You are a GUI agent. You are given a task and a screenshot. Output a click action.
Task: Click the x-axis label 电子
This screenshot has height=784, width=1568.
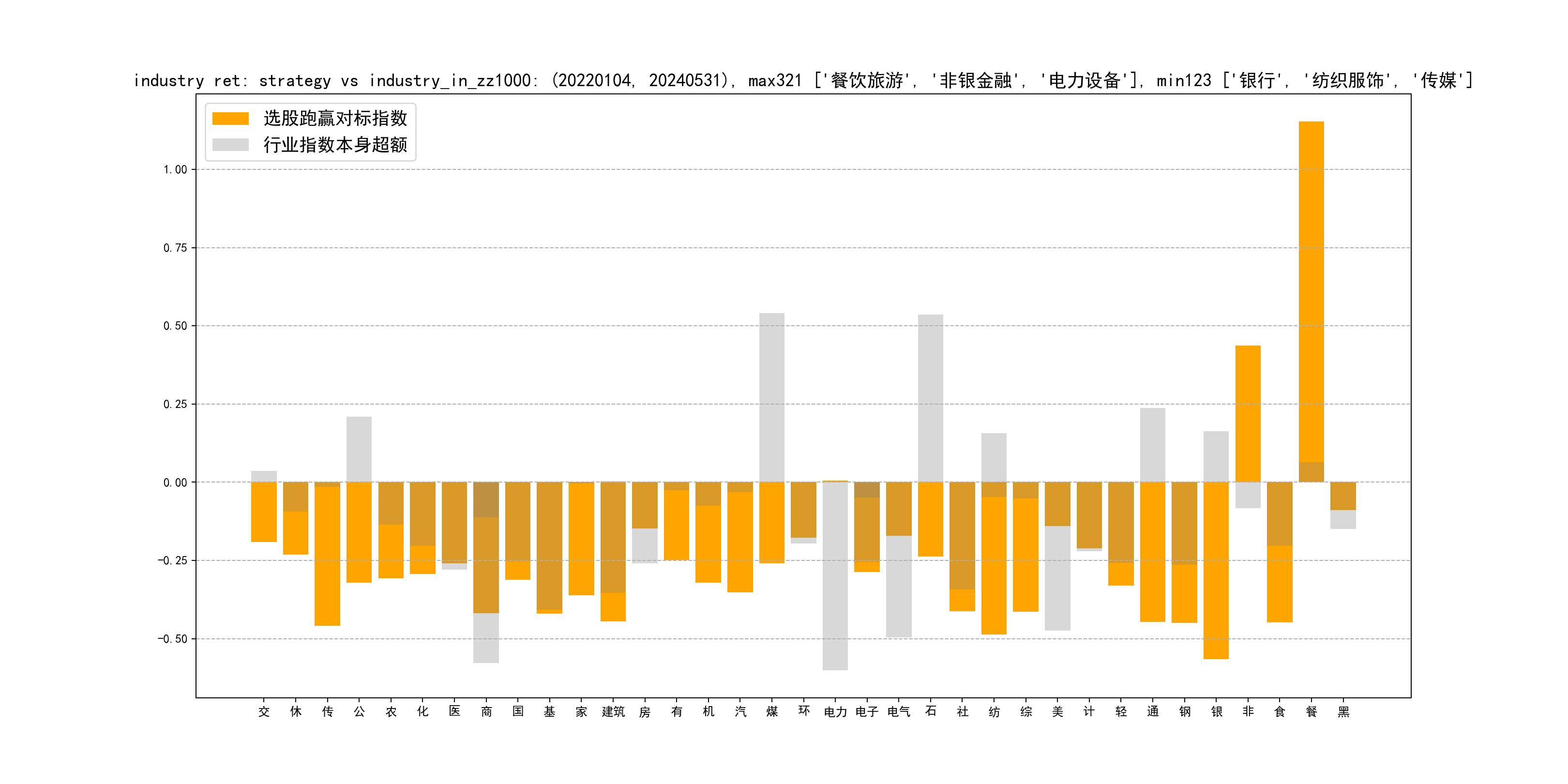tap(867, 711)
